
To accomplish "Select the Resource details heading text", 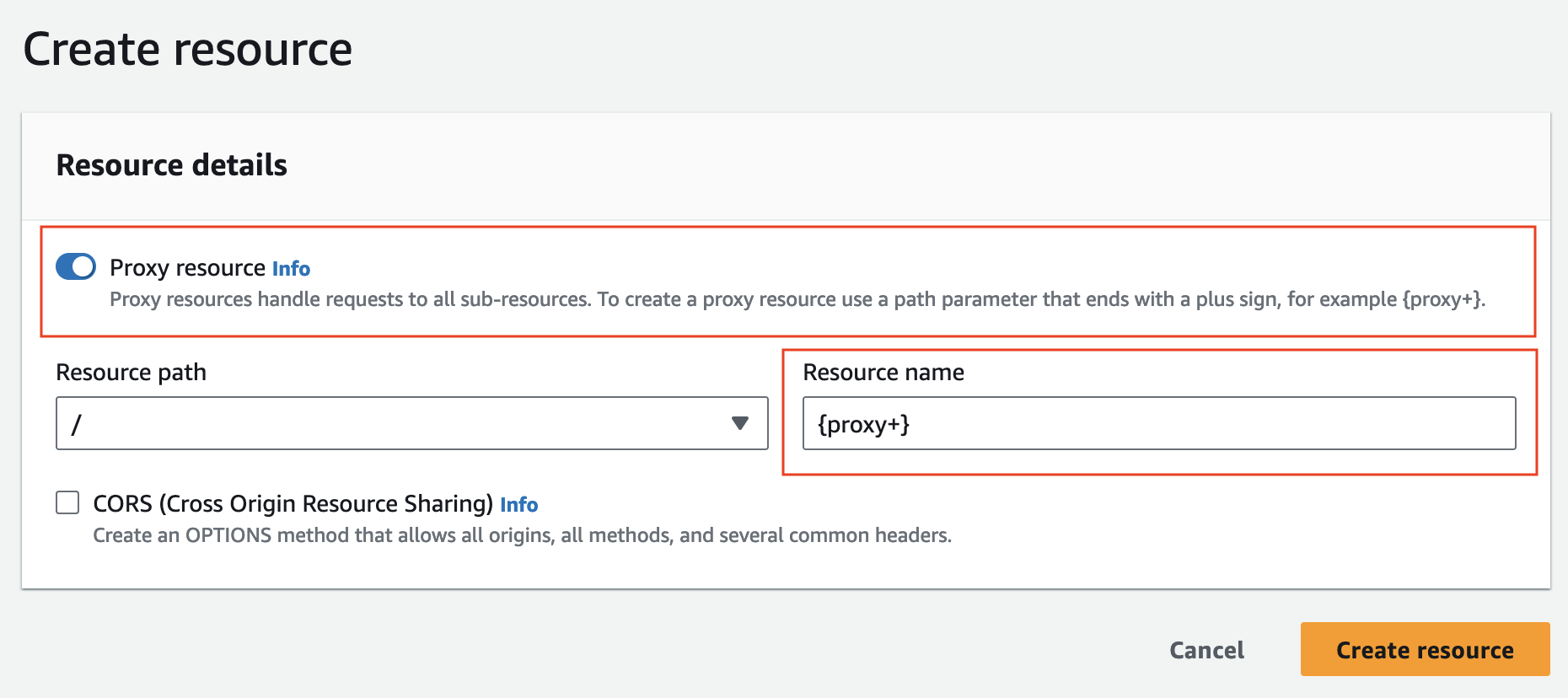I will [x=172, y=165].
